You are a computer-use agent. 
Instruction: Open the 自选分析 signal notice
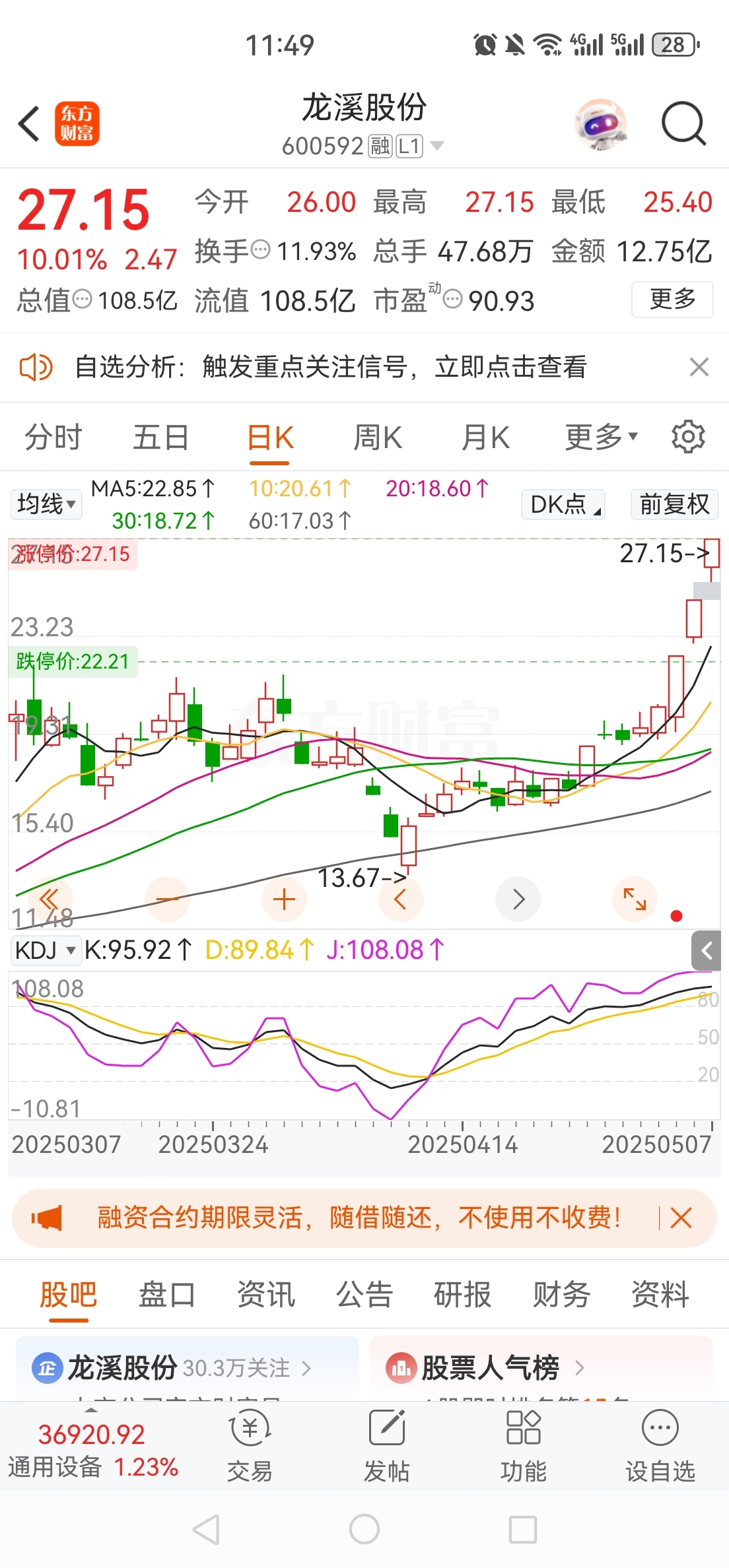click(330, 367)
